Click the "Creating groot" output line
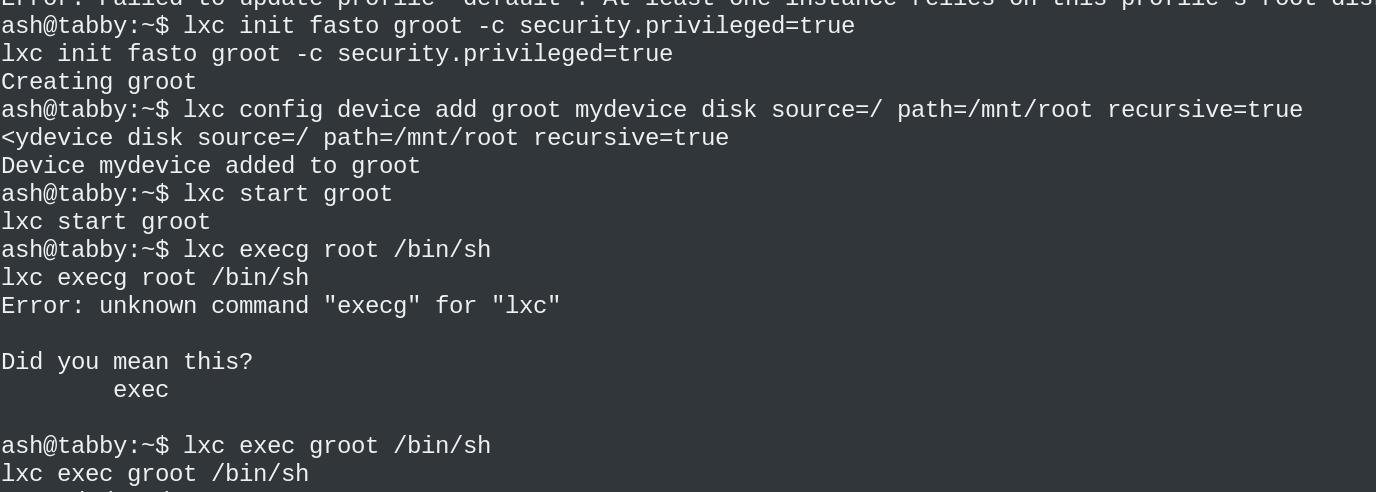 (x=99, y=82)
